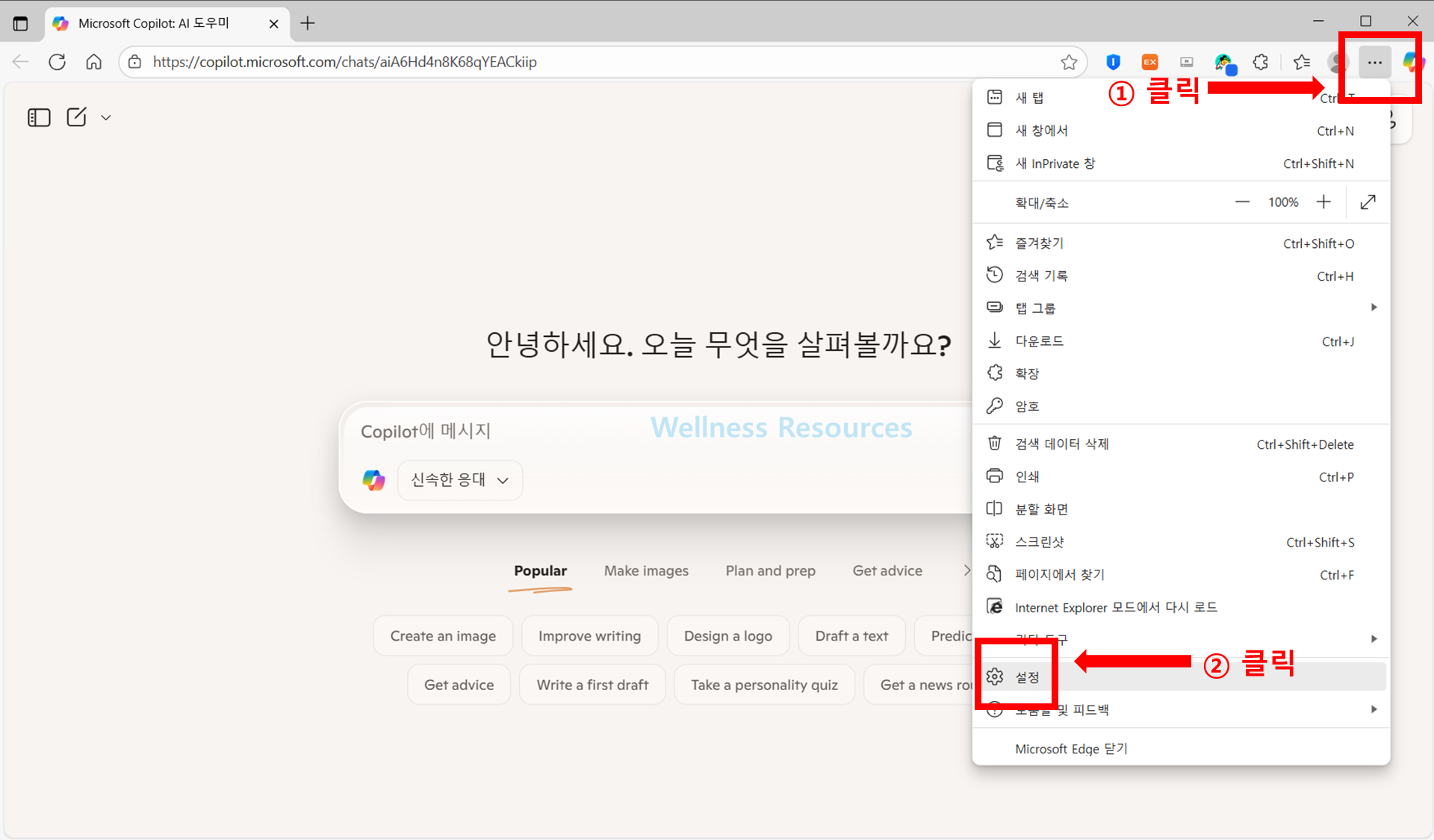
Task: Select 분할 화면 menu entry
Action: tap(1180, 508)
